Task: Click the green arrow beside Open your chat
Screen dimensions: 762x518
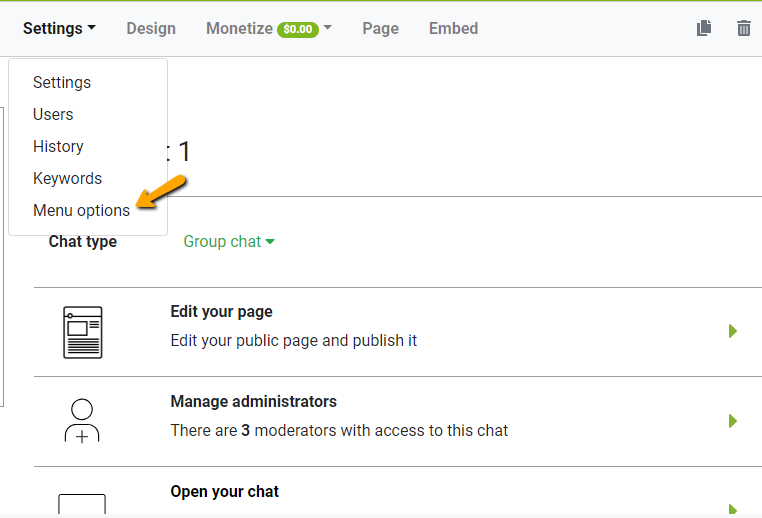Action: (x=733, y=508)
